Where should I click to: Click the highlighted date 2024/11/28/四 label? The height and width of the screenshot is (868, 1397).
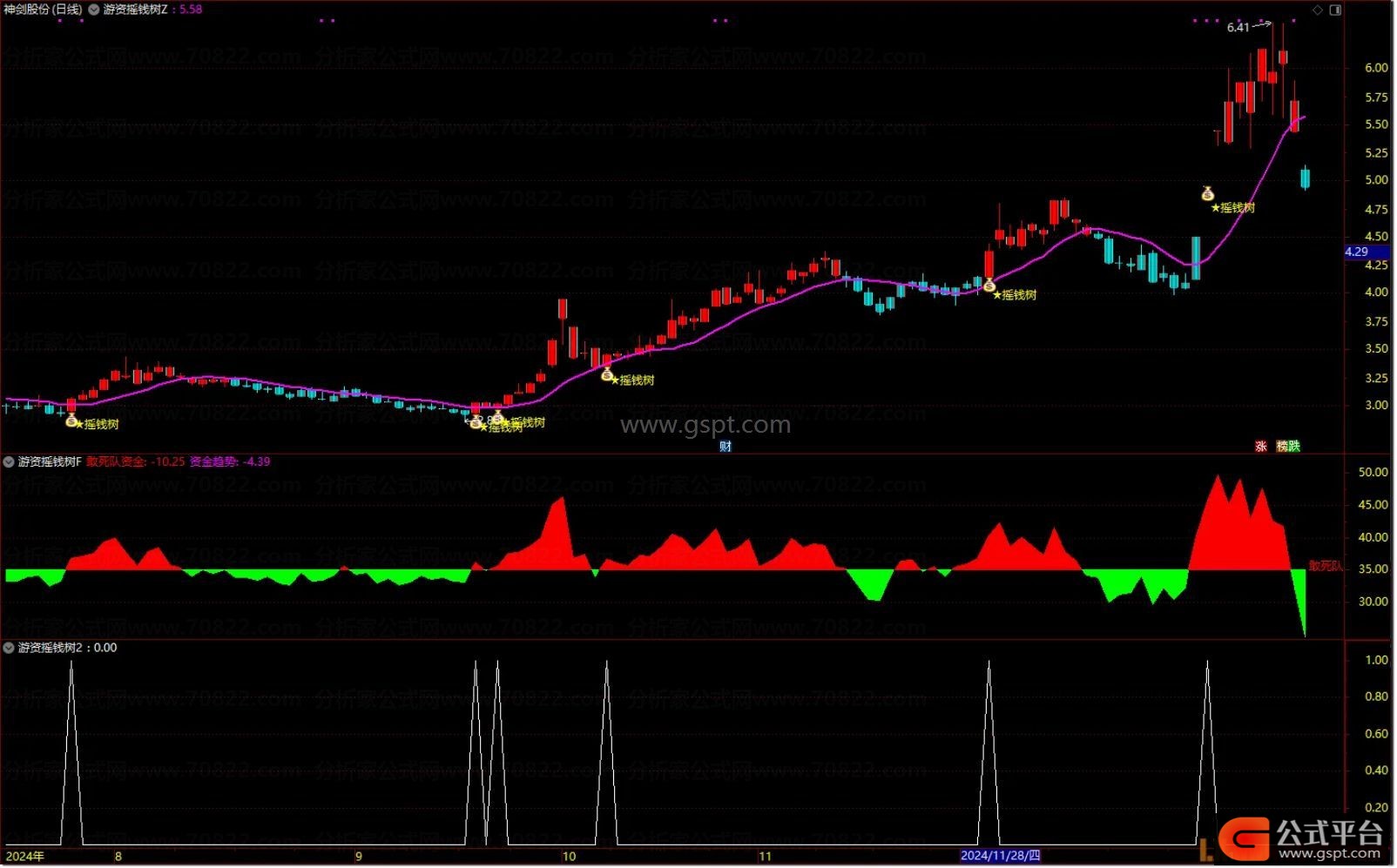tap(1000, 856)
